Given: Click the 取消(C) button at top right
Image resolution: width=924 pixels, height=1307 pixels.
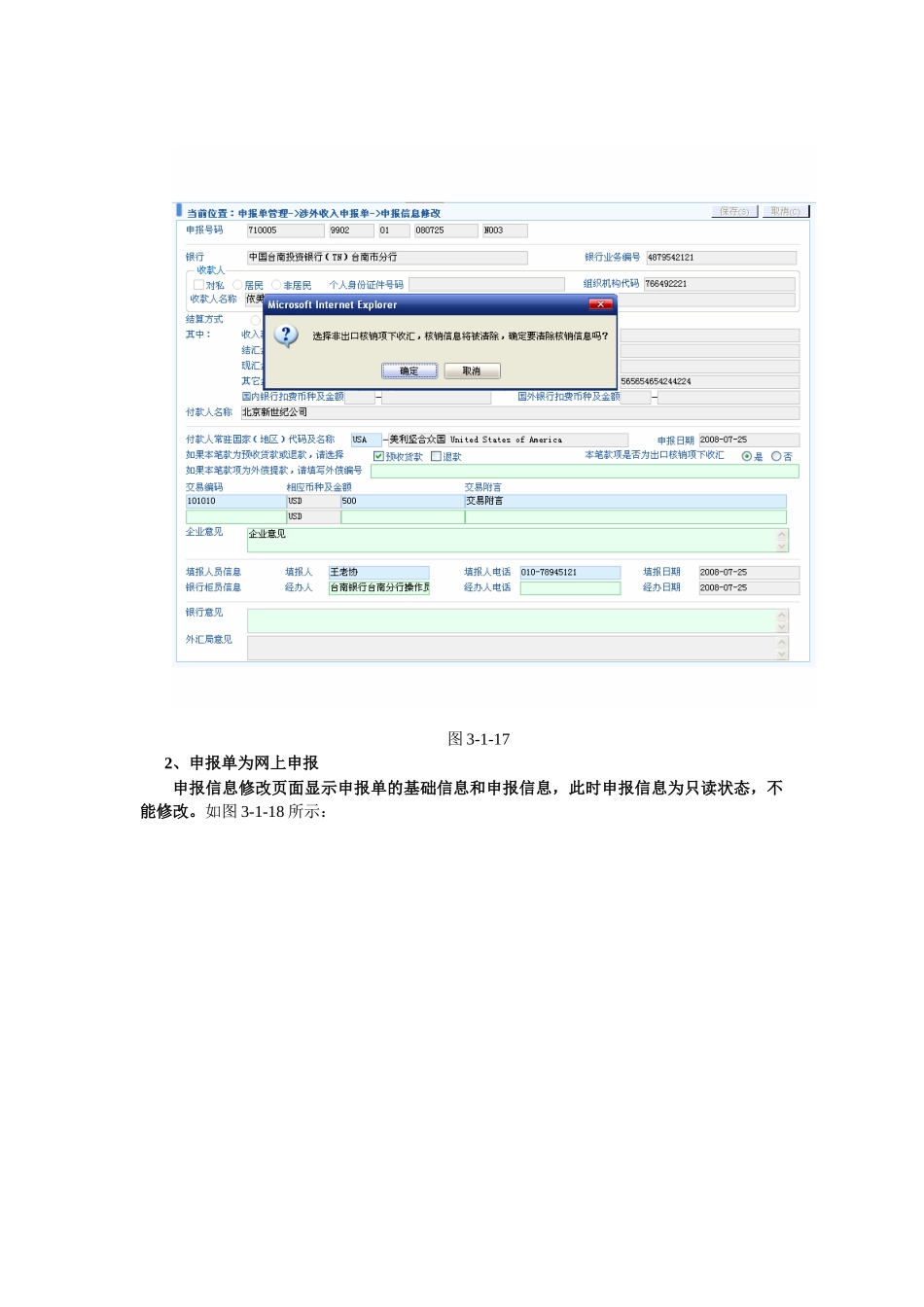Looking at the screenshot, I should click(786, 211).
